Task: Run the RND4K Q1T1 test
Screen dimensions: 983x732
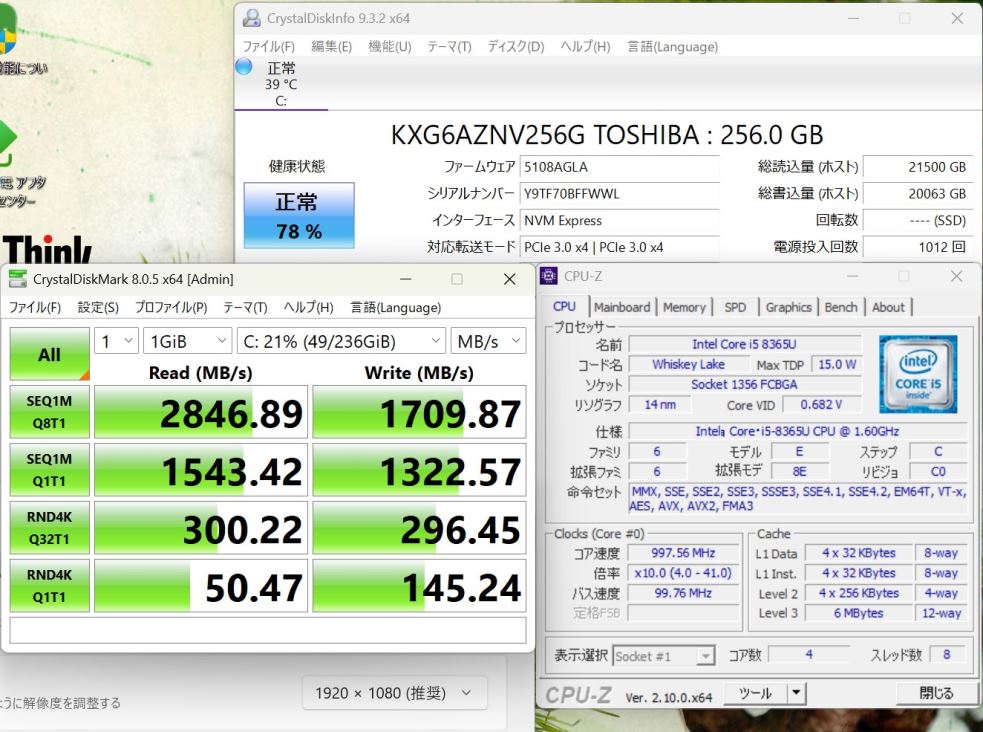Action: (50, 585)
